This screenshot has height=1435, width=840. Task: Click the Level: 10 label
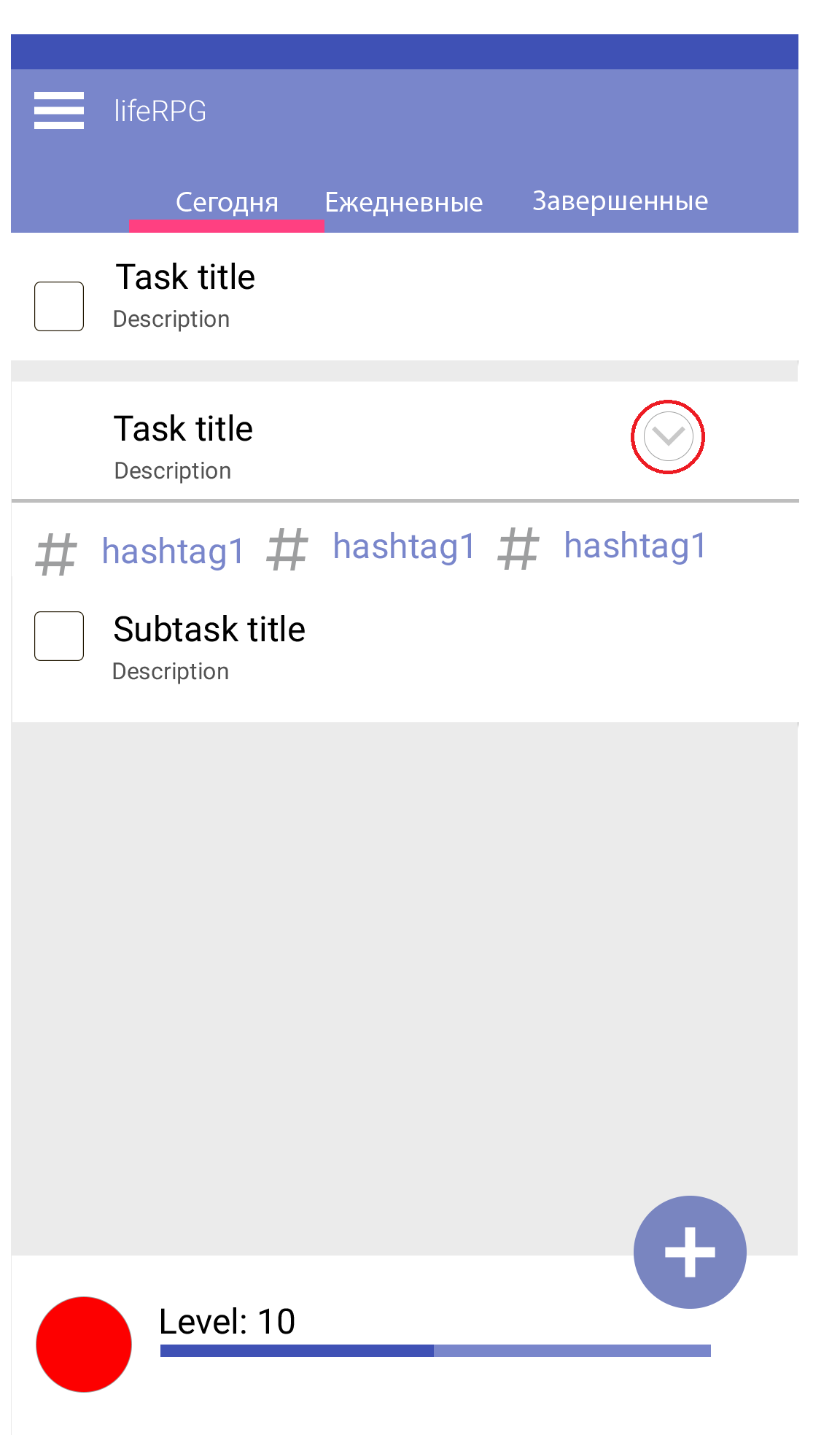[227, 1321]
